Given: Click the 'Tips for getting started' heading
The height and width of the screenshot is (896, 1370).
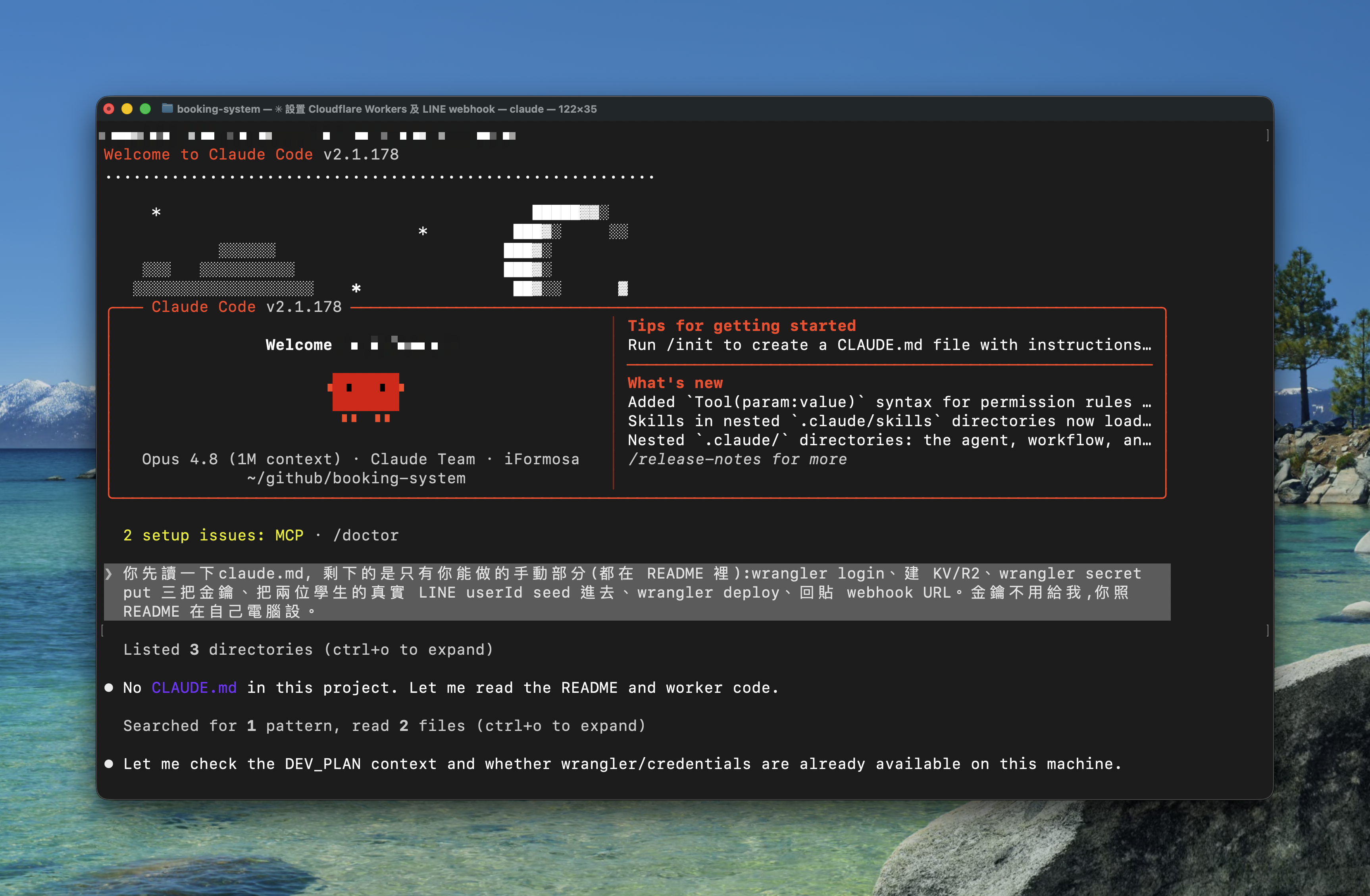Looking at the screenshot, I should click(741, 326).
